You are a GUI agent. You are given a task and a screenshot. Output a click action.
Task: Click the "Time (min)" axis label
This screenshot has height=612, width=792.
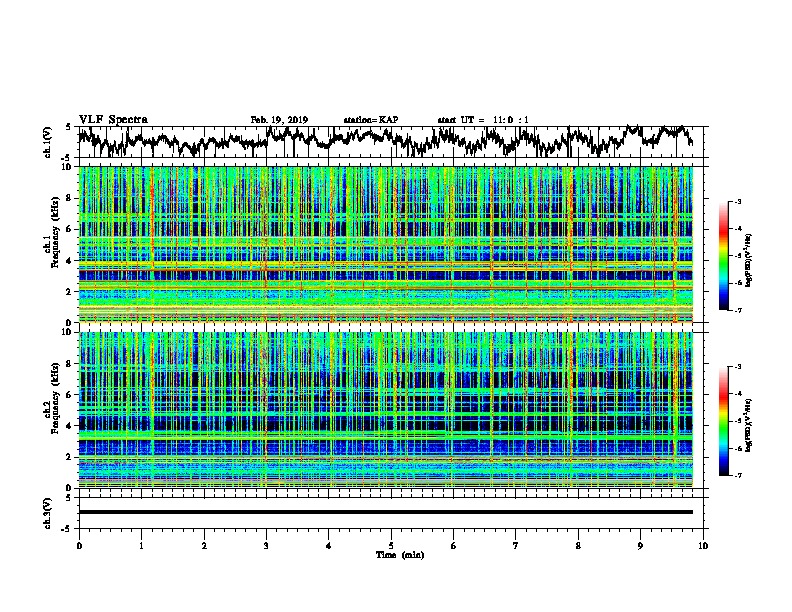pyautogui.click(x=400, y=555)
